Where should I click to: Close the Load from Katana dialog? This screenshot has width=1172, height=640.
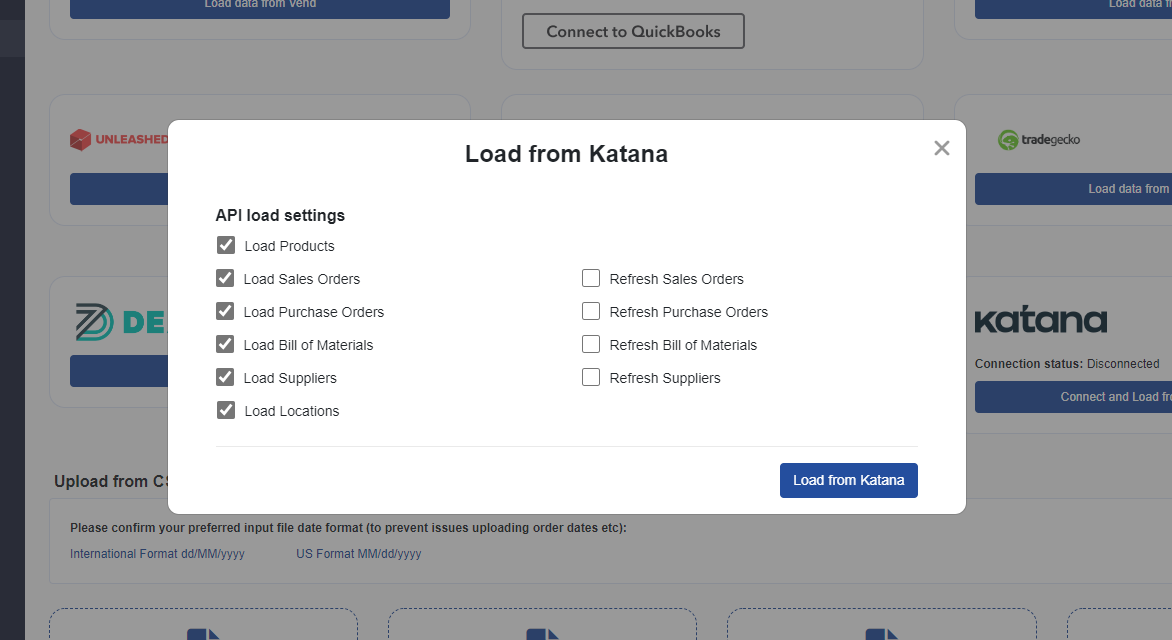coord(941,148)
